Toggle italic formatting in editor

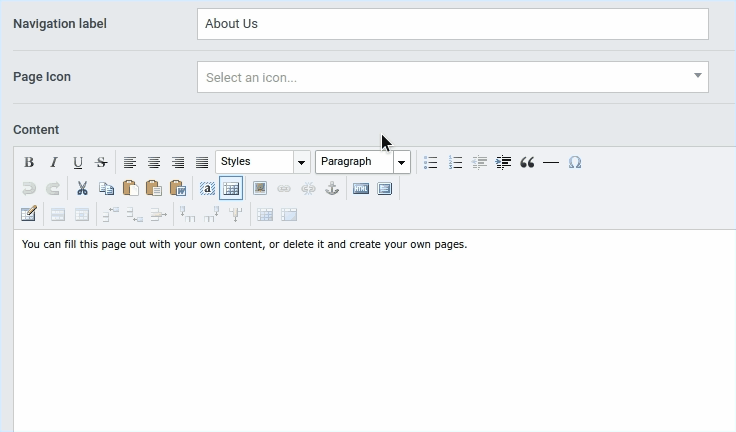coord(54,162)
